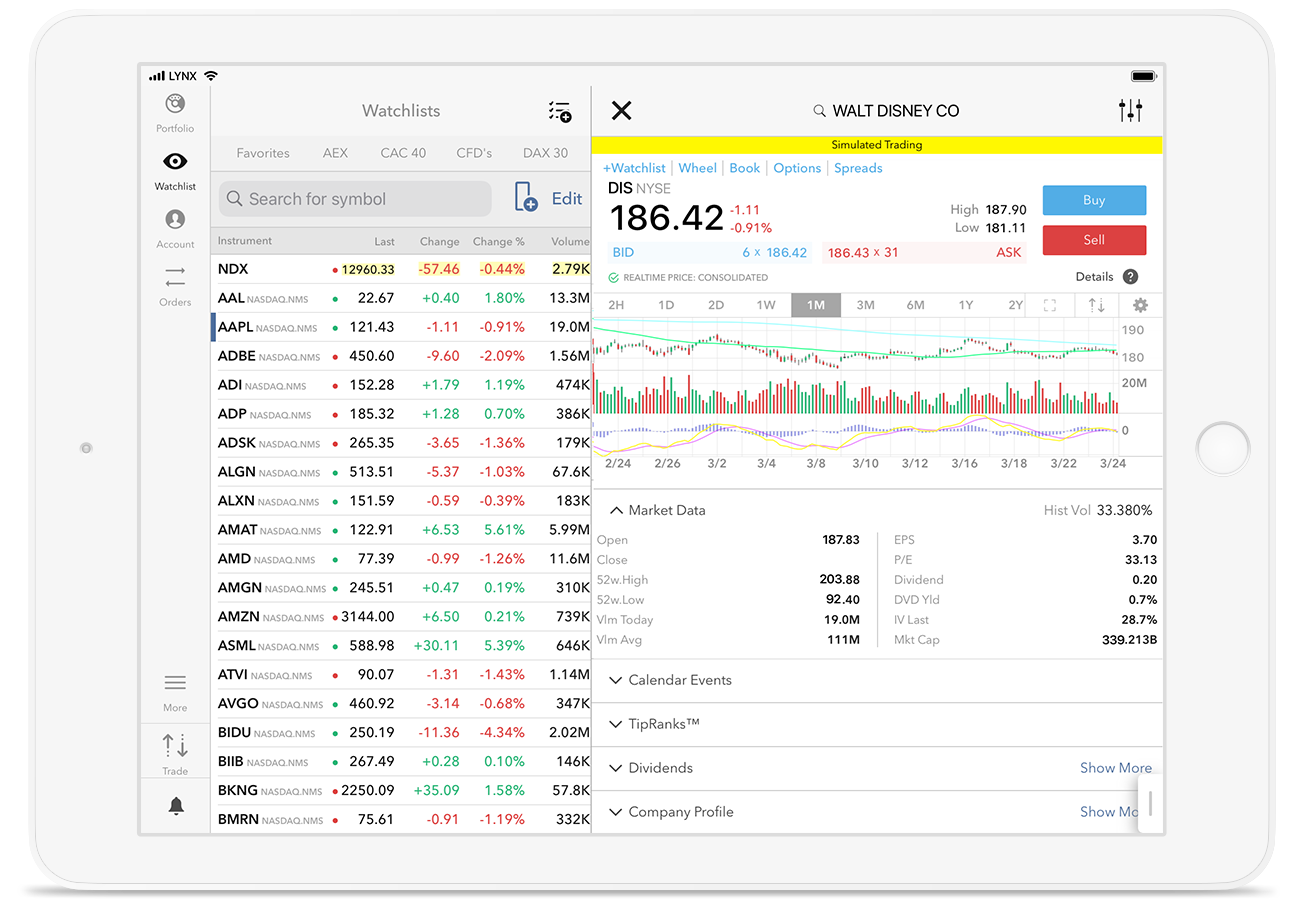Screen dimensions: 1300x900
Task: Close the Walt Disney quote panel
Action: pos(621,110)
